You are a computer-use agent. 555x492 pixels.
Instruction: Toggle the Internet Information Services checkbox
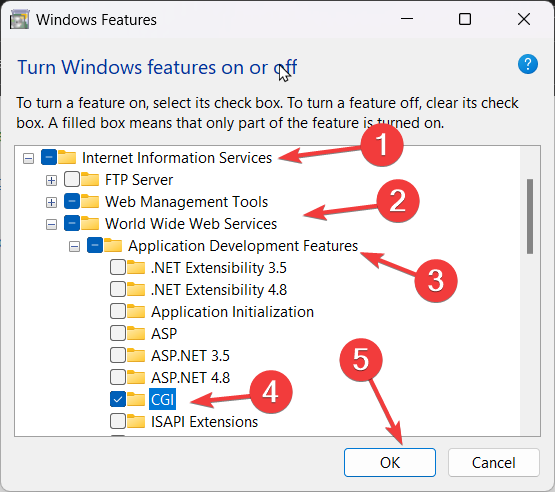tap(49, 157)
